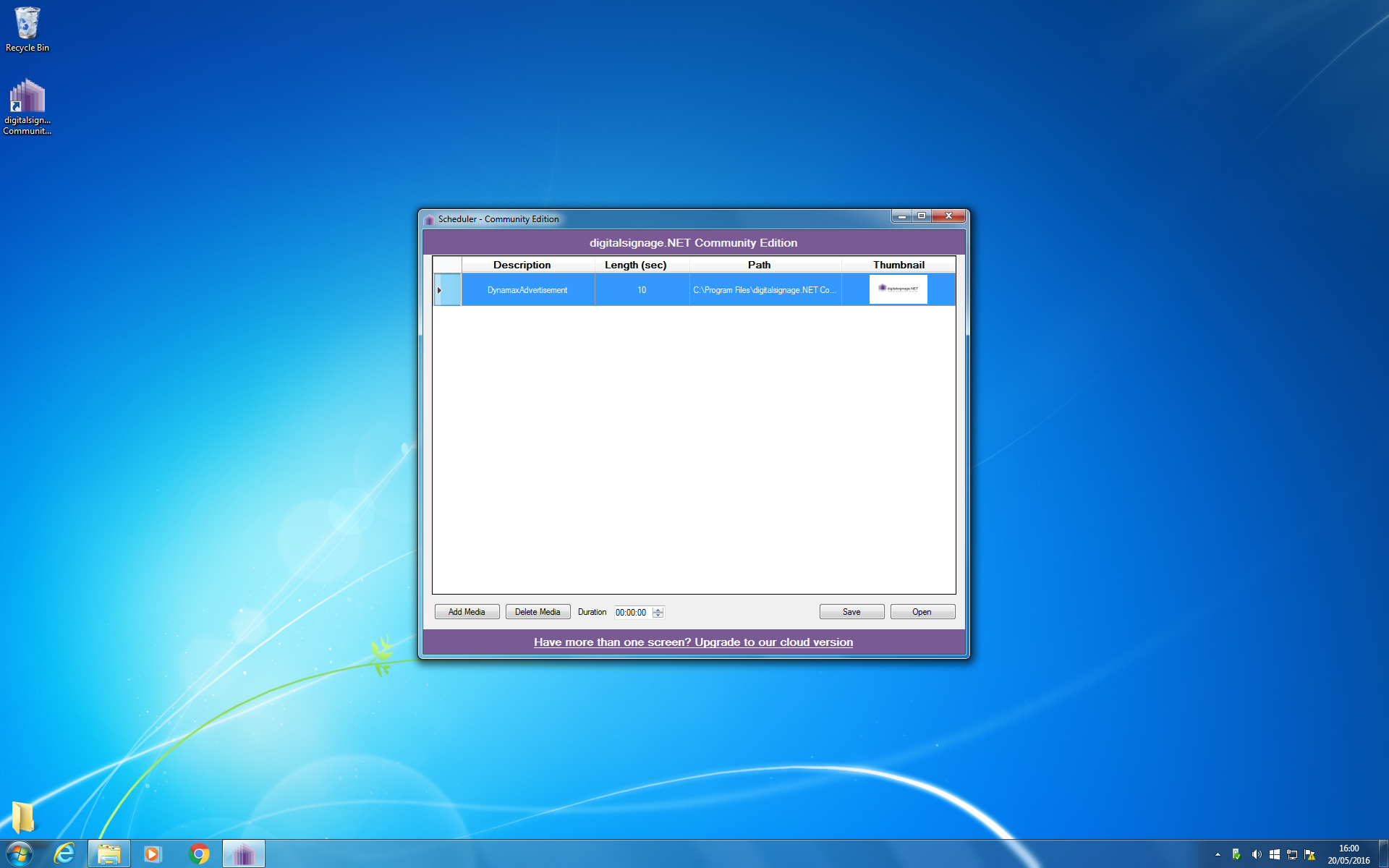Maximize the Scheduler window
The width and height of the screenshot is (1389, 868).
(x=922, y=216)
